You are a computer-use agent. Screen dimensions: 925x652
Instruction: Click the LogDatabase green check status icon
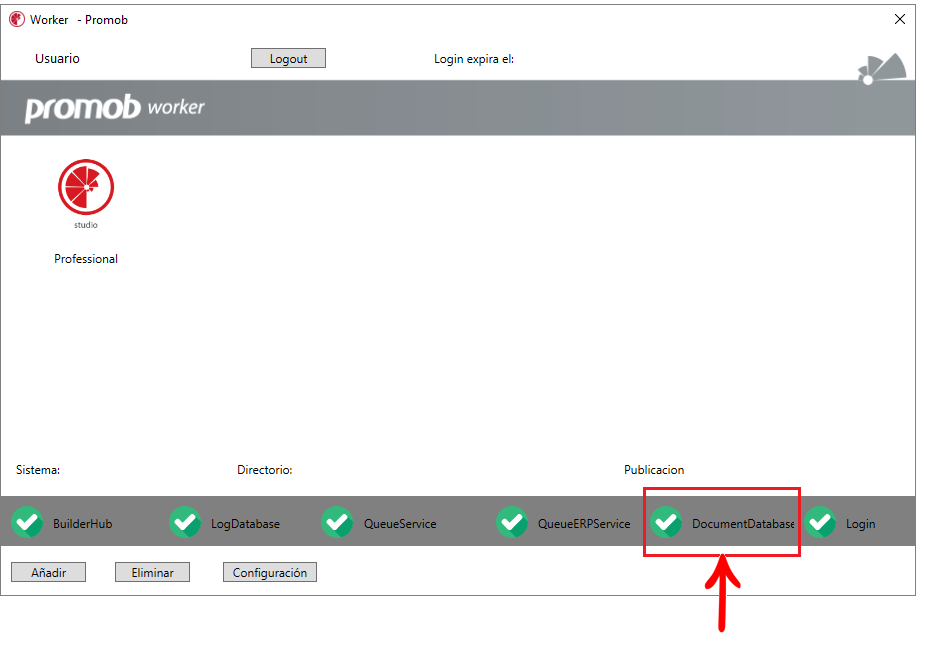pos(185,522)
